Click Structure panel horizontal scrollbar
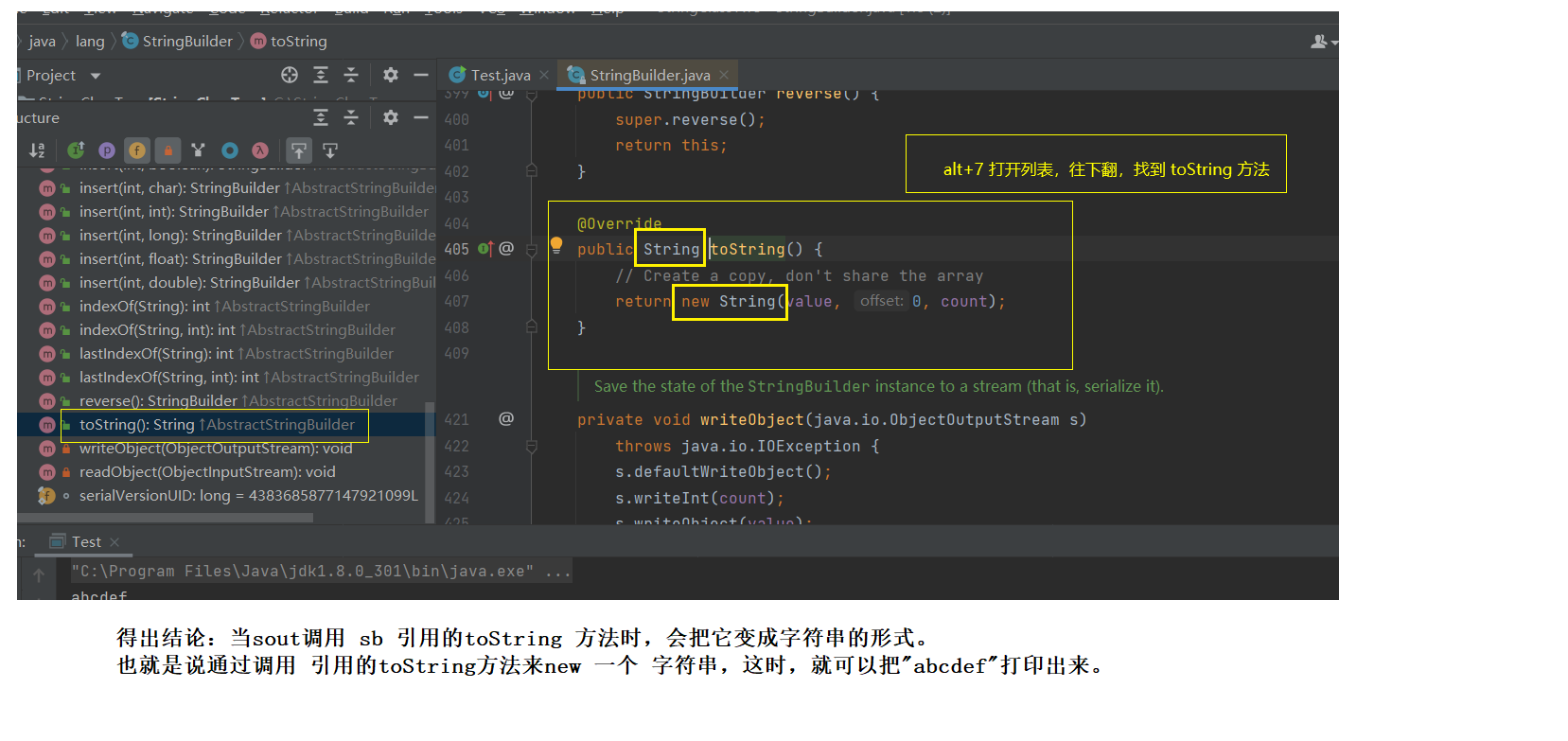 coord(165,518)
